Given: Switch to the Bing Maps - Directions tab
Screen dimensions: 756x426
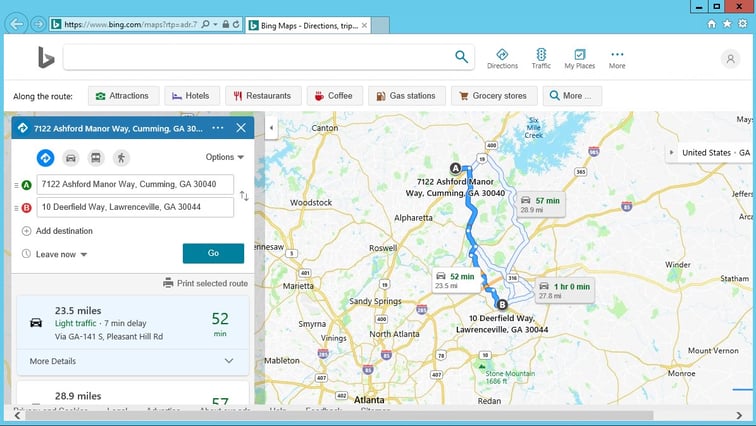Looking at the screenshot, I should tap(309, 26).
